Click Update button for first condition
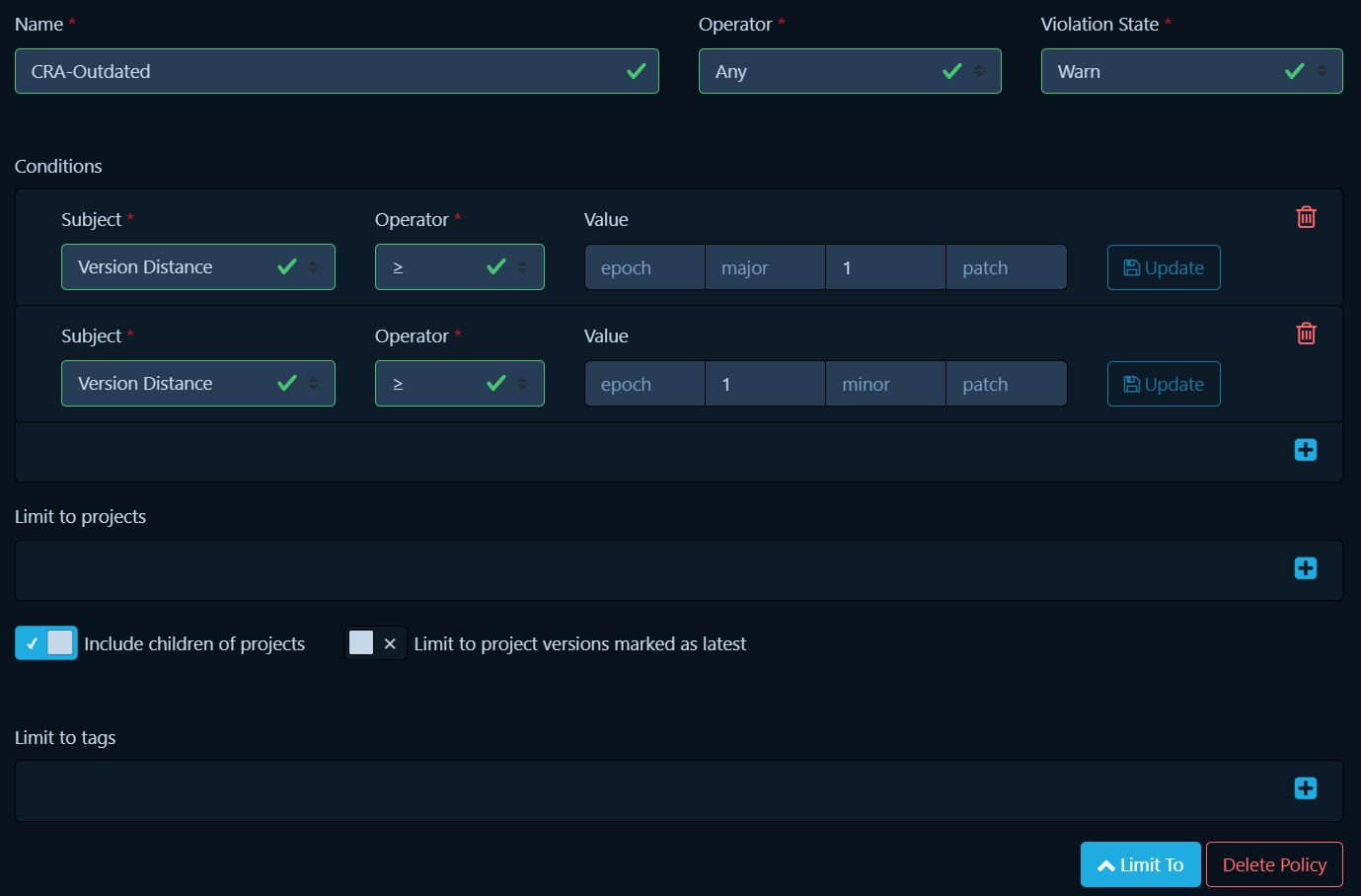Viewport: 1361px width, 896px height. pos(1164,267)
